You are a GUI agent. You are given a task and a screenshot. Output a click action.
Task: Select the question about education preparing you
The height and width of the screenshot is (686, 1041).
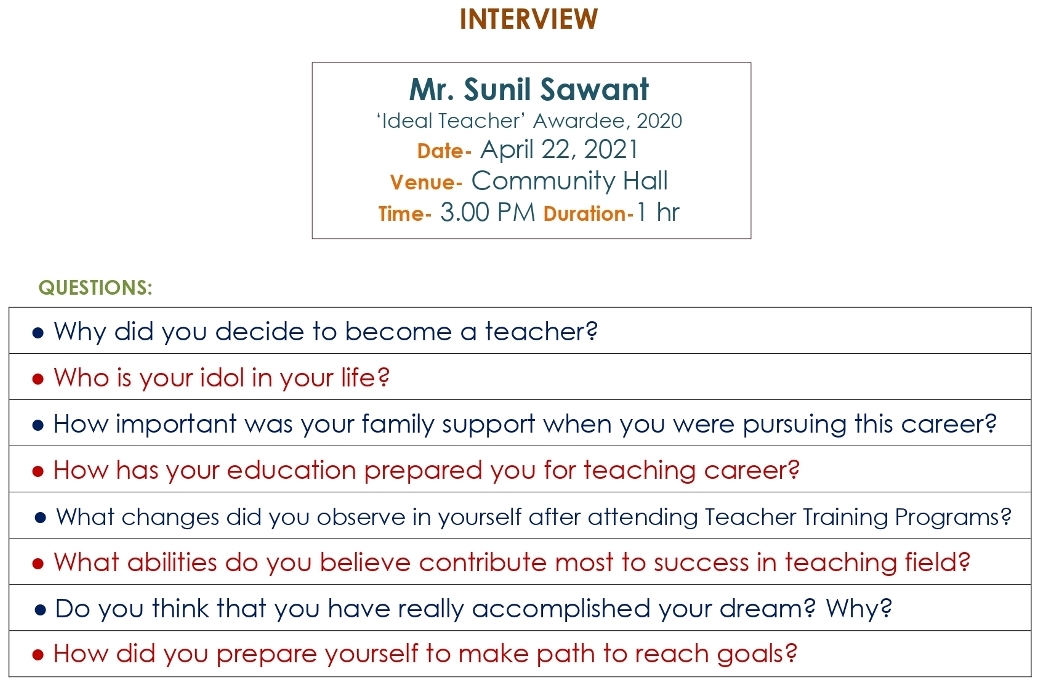tap(427, 470)
